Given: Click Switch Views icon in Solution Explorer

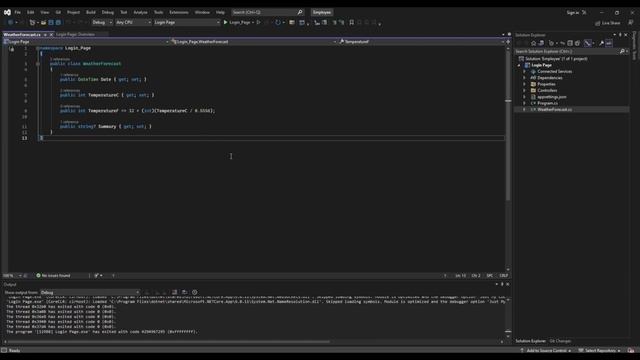Looking at the screenshot, I should (541, 43).
